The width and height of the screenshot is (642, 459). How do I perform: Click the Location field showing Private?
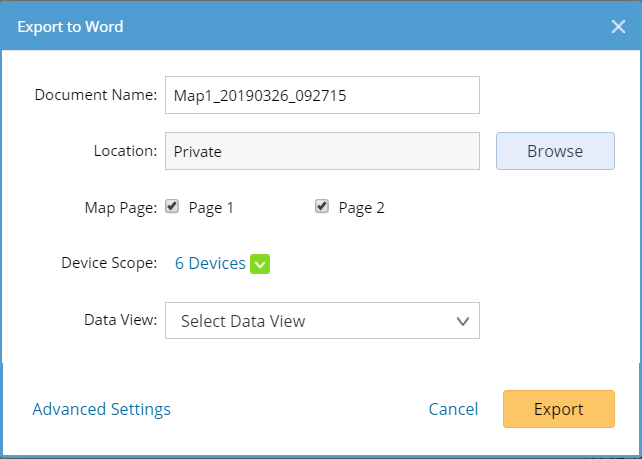(x=322, y=152)
